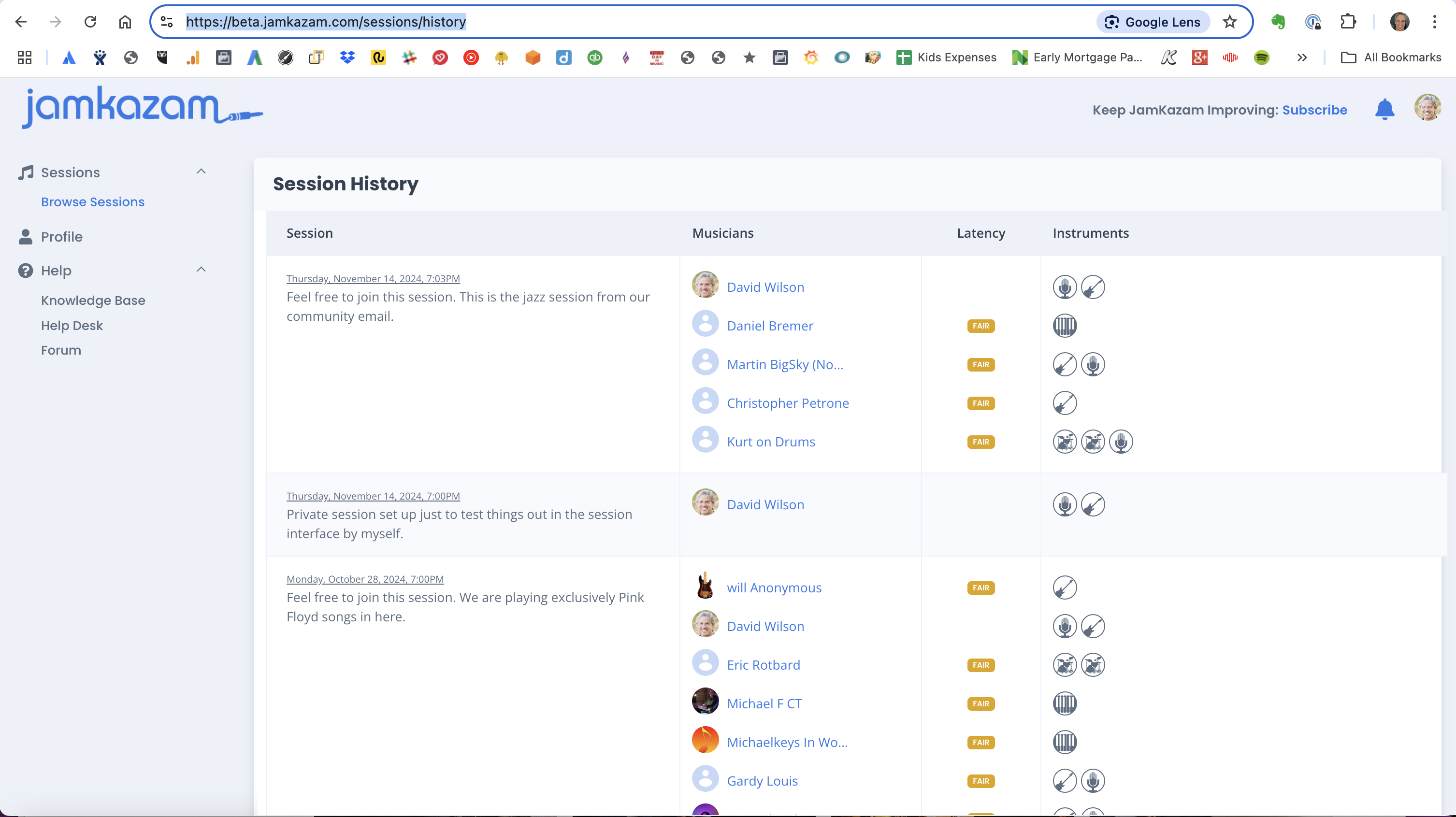The width and height of the screenshot is (1456, 817).
Task: Click Daniel Bremer's keyboard instrument icon
Action: (1064, 326)
